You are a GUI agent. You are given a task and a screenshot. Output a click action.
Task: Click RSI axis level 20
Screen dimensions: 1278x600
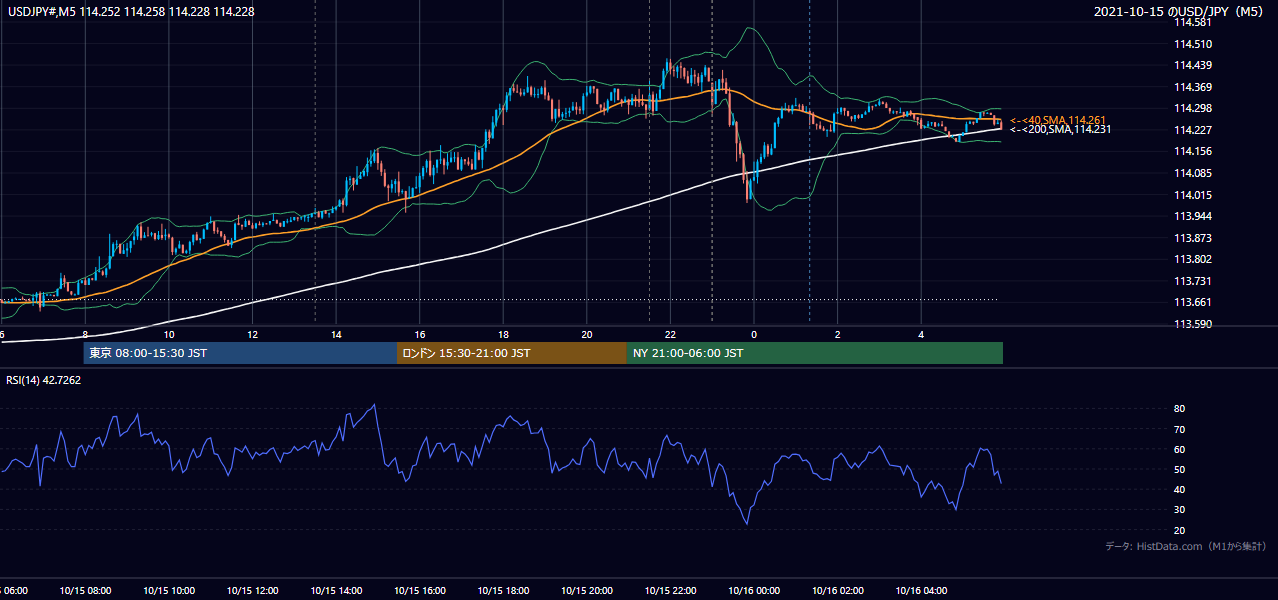tap(1179, 530)
